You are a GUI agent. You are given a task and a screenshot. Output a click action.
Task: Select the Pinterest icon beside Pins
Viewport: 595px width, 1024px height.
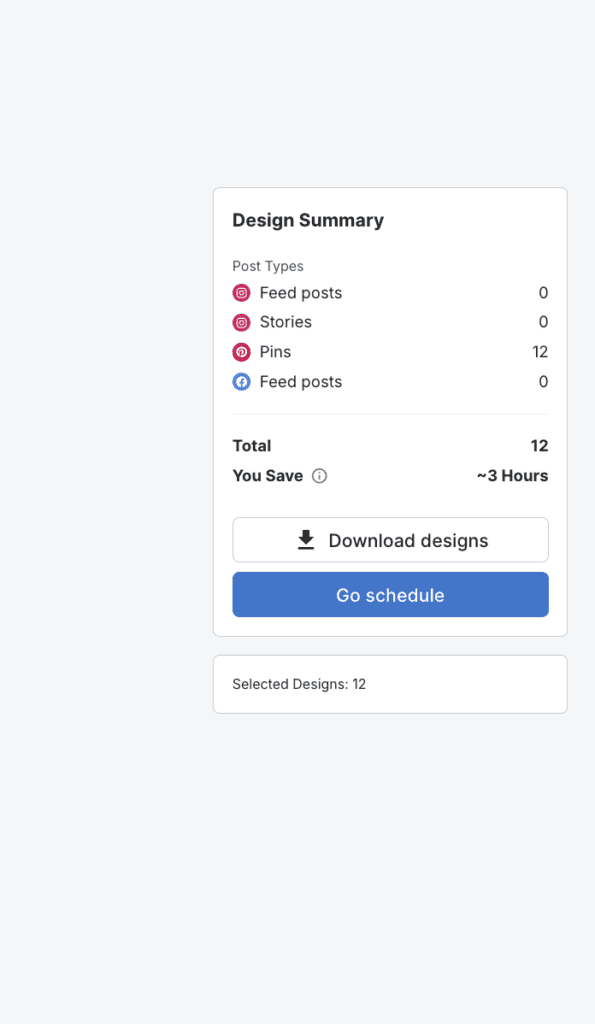240,352
